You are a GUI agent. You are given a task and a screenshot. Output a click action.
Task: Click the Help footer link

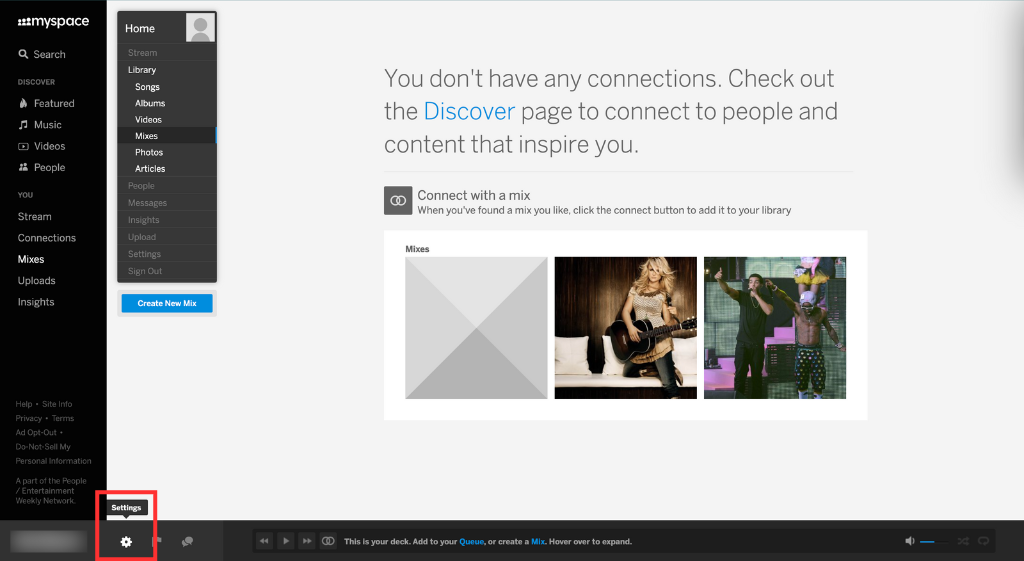24,404
